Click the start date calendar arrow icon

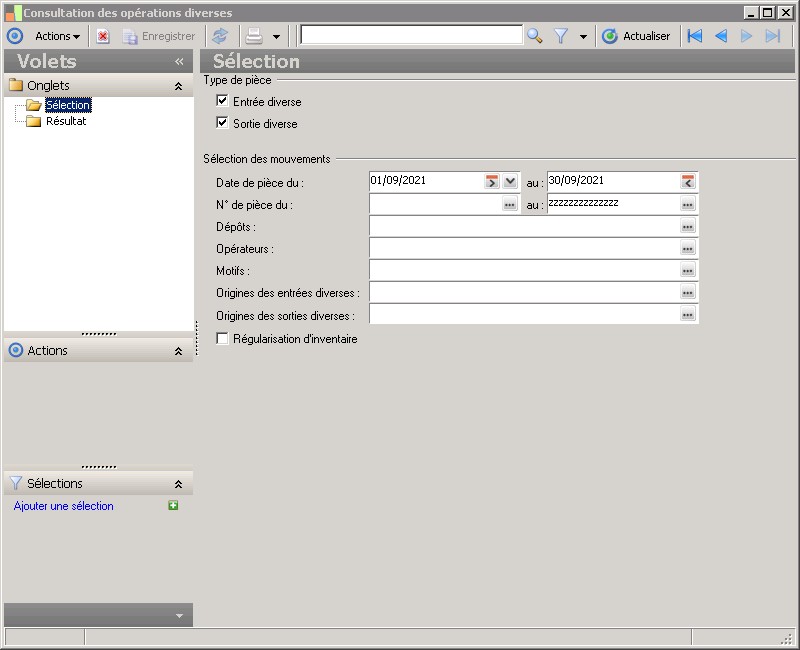pos(492,181)
